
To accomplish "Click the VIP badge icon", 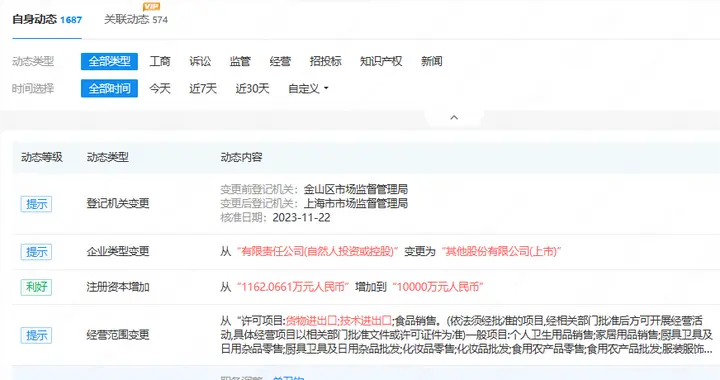I will (152, 6).
